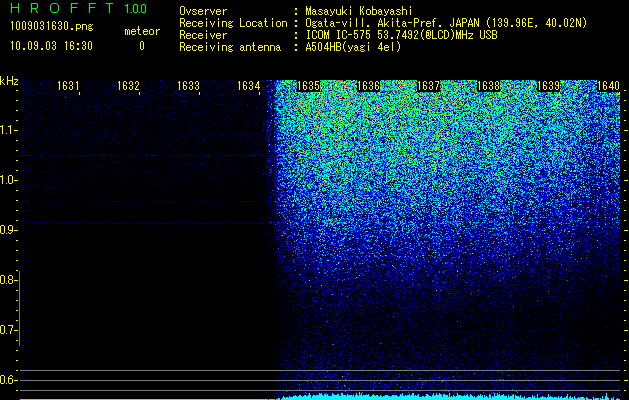The height and width of the screenshot is (400, 629).
Task: Click the observer name Masayuki Kobayashi
Action: tap(359, 11)
